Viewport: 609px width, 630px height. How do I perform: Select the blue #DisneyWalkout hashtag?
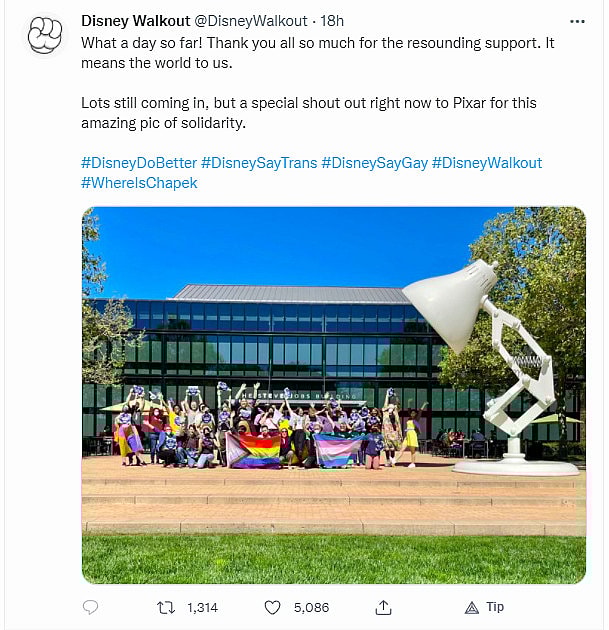coord(487,162)
